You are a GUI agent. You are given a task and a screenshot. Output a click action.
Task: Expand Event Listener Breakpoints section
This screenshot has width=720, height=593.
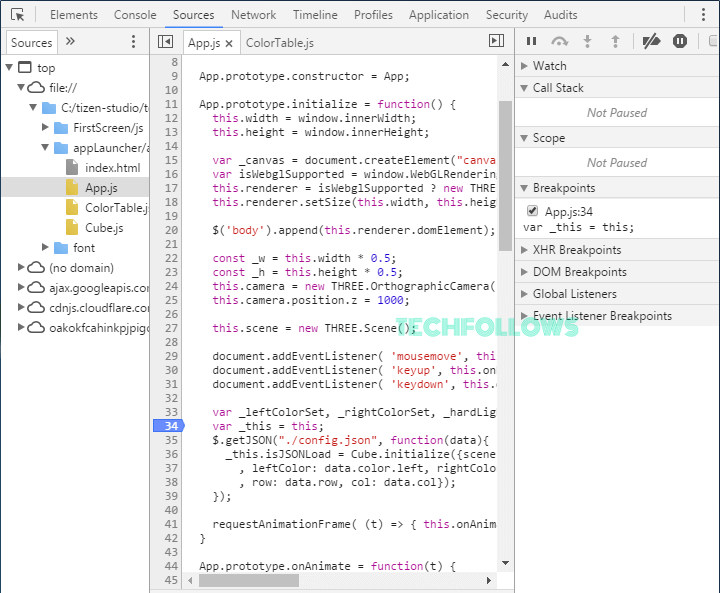click(617, 316)
